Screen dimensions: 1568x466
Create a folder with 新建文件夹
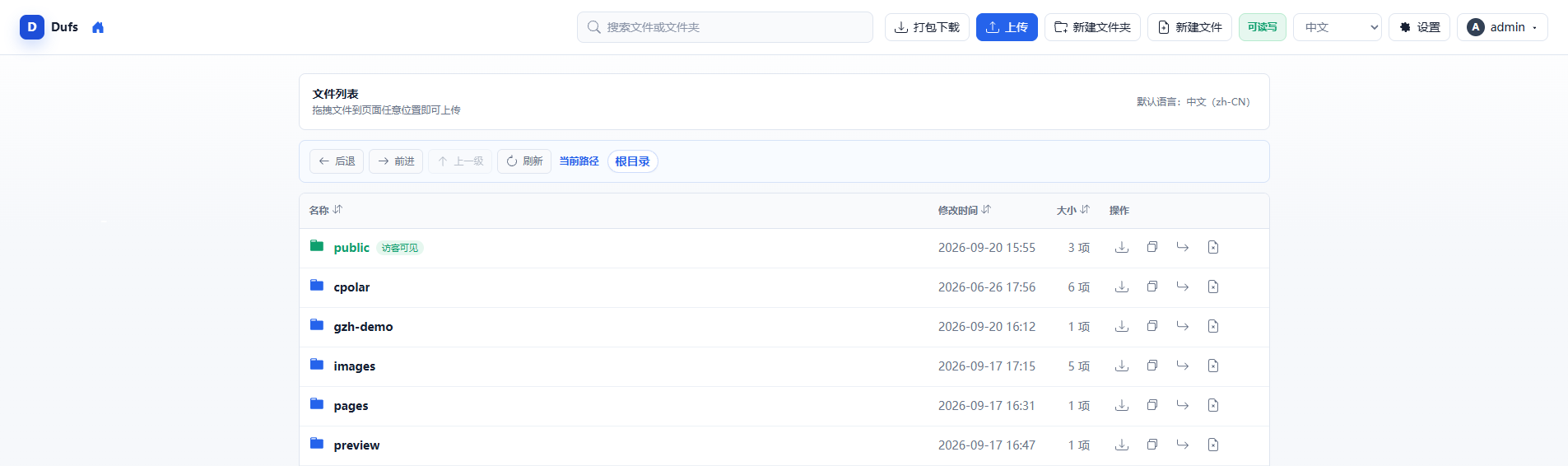point(1092,27)
